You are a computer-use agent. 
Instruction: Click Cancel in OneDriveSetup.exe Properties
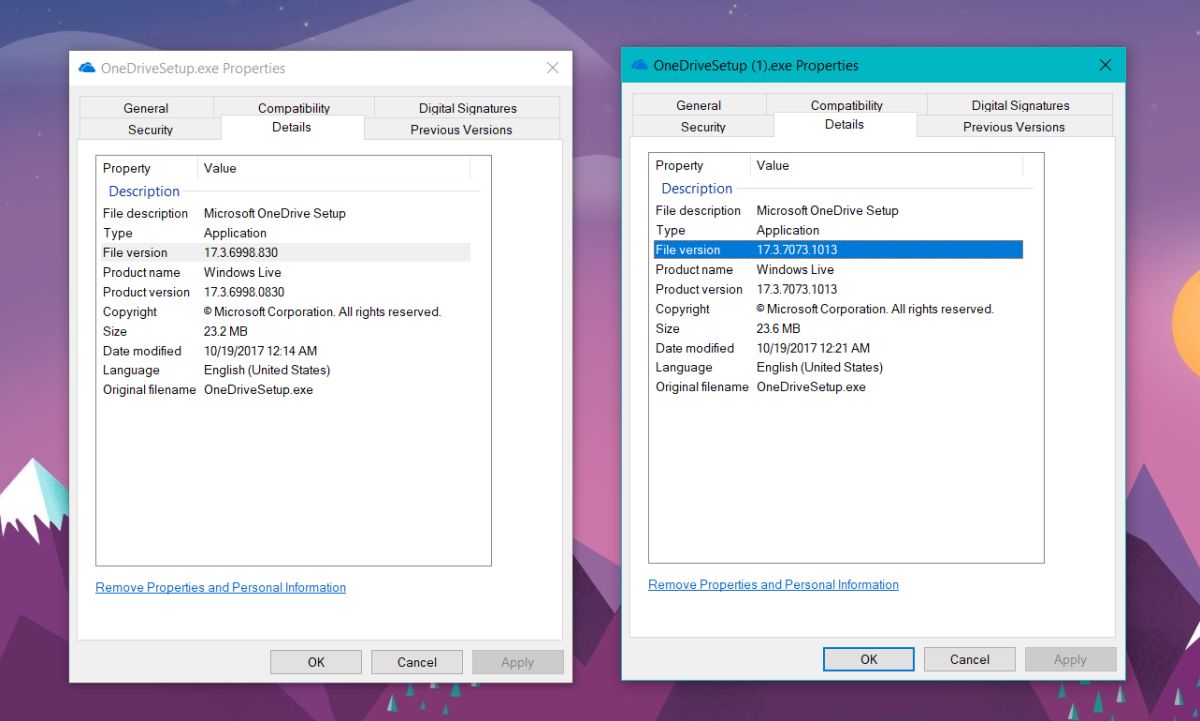[417, 662]
